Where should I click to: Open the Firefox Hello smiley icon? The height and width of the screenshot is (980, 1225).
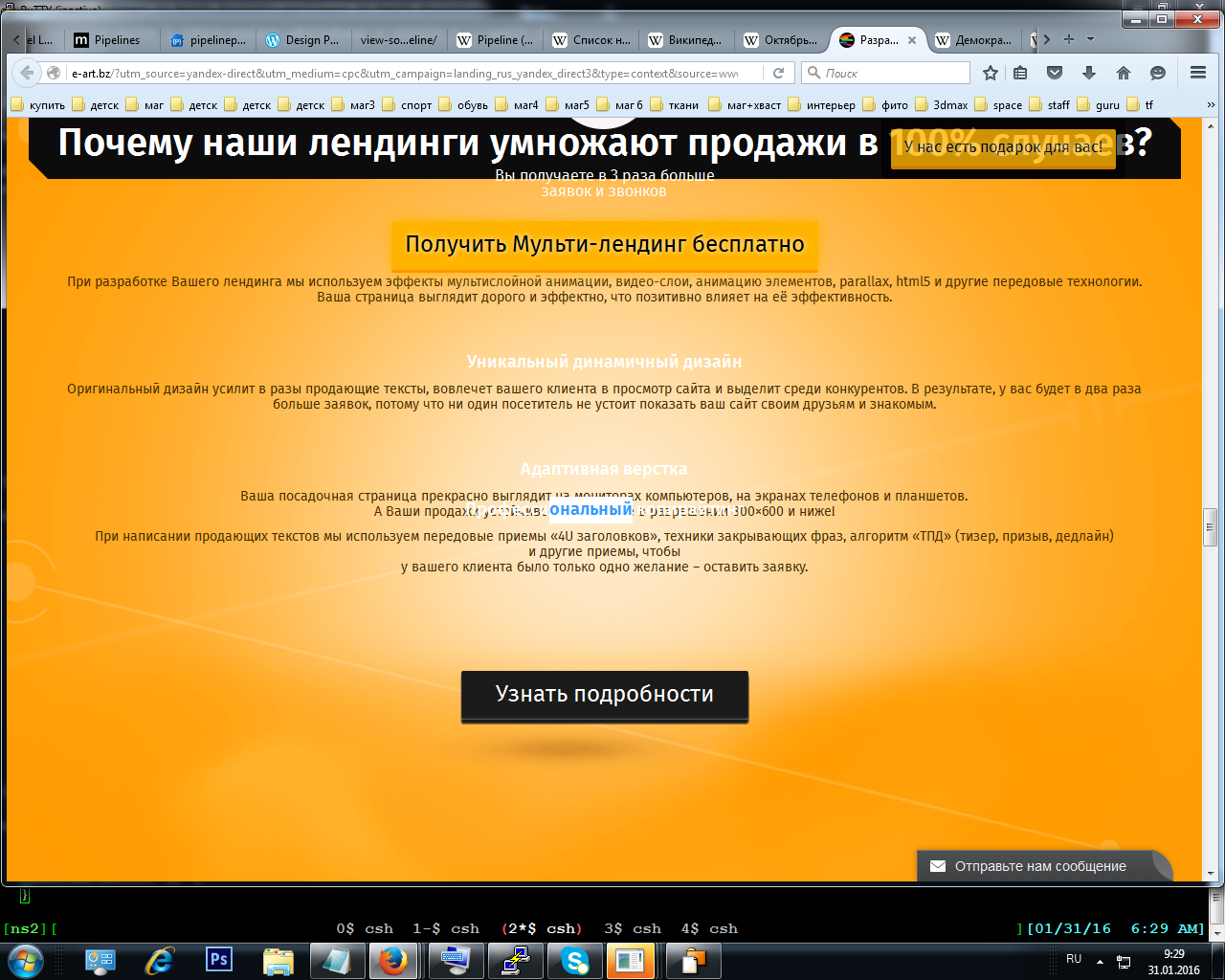tap(1158, 73)
